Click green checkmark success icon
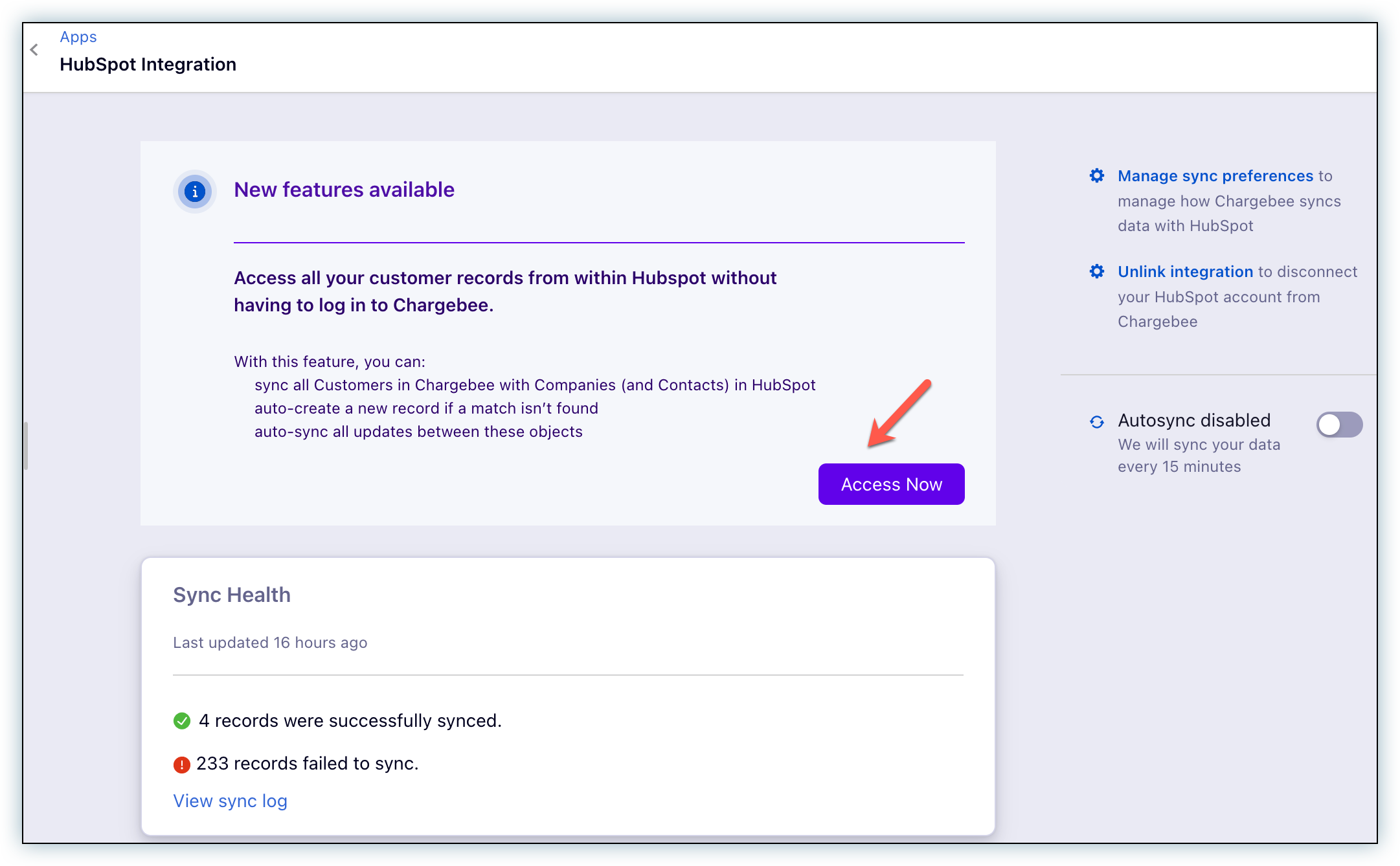Image resolution: width=1400 pixels, height=866 pixels. point(182,720)
